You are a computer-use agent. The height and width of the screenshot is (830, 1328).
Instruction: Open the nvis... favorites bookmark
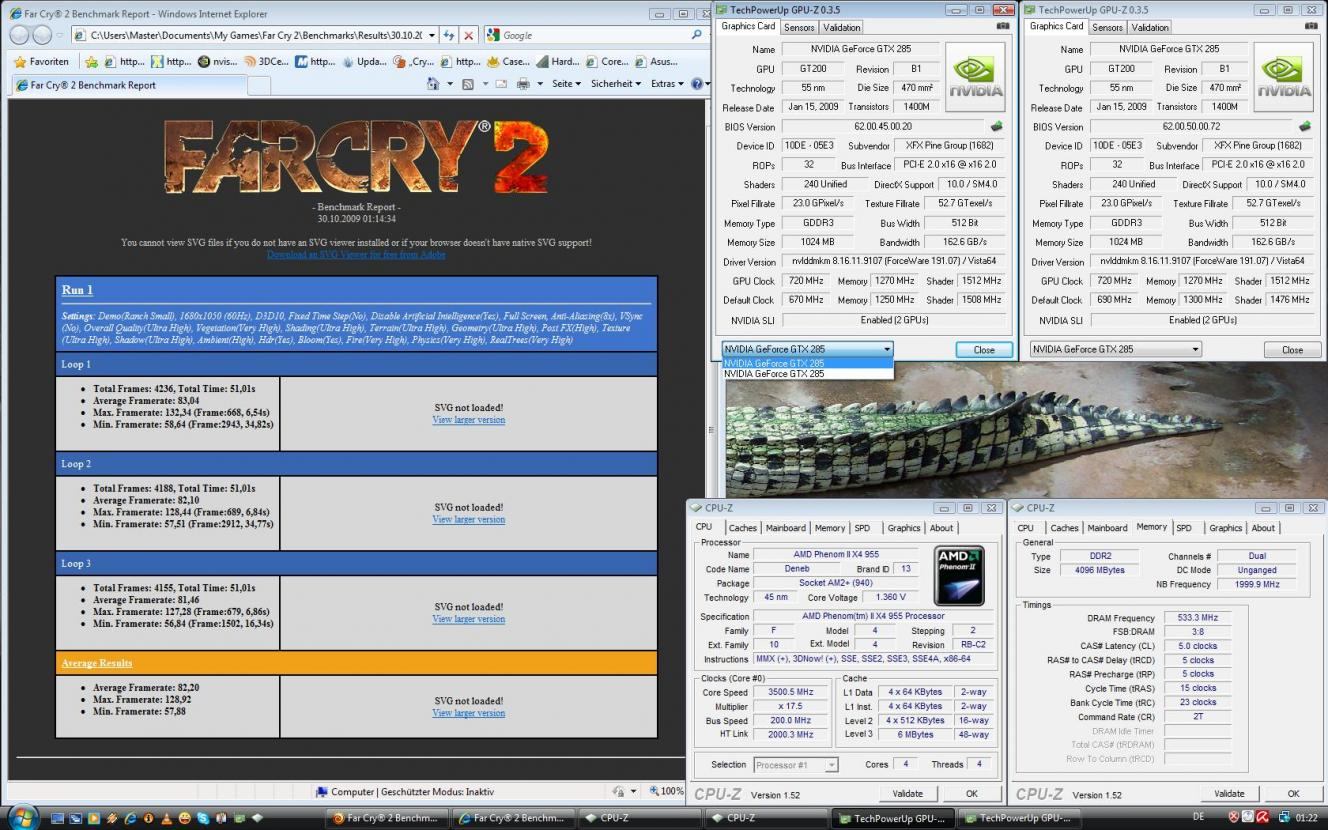coord(218,61)
